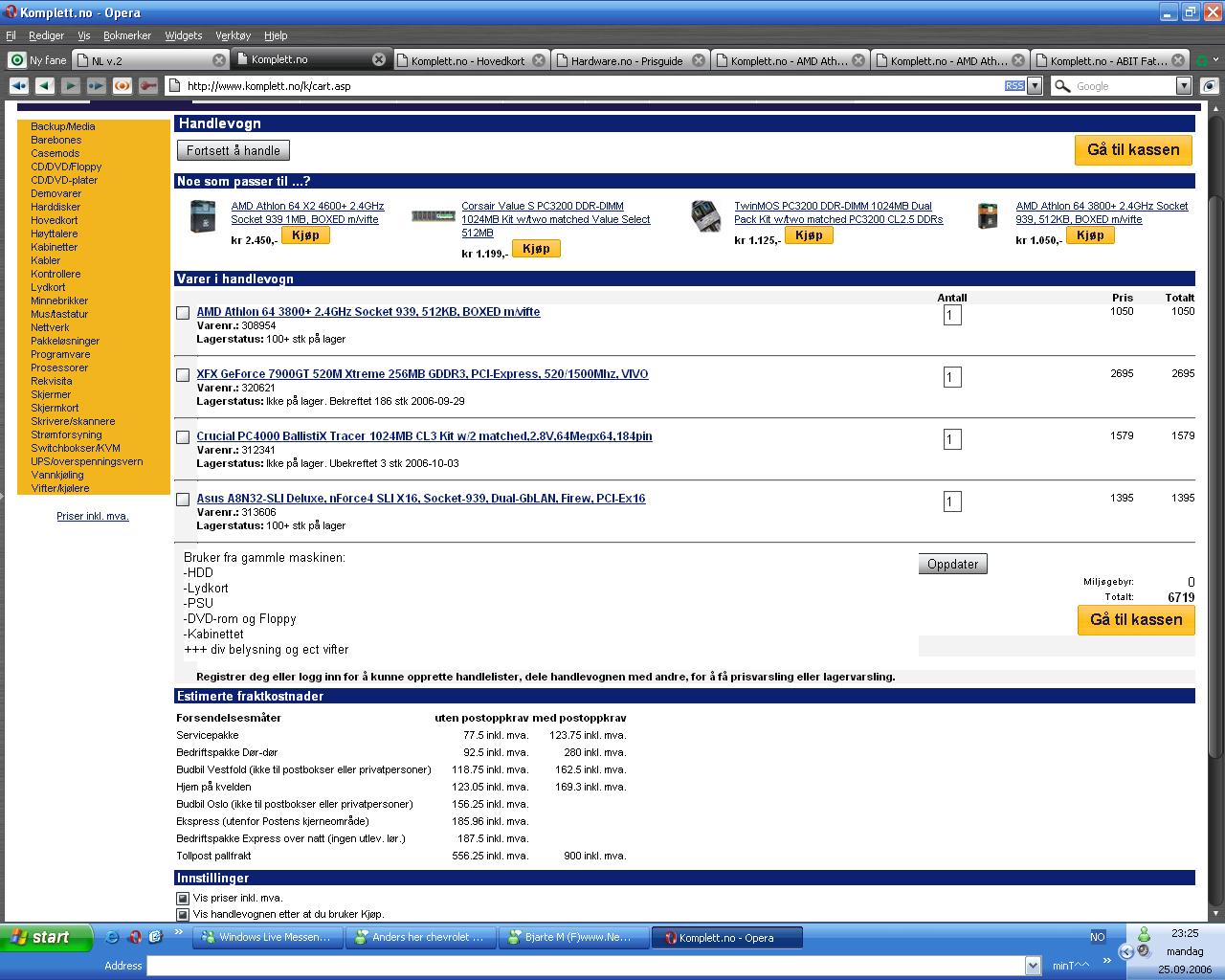Click the Messenger tray icon

pyautogui.click(x=1144, y=933)
